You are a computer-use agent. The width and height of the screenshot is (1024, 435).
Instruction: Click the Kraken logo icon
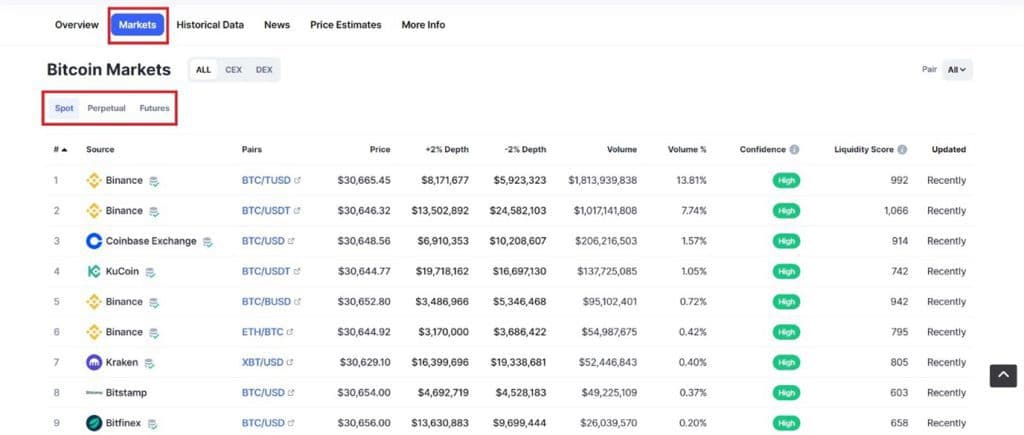[94, 362]
